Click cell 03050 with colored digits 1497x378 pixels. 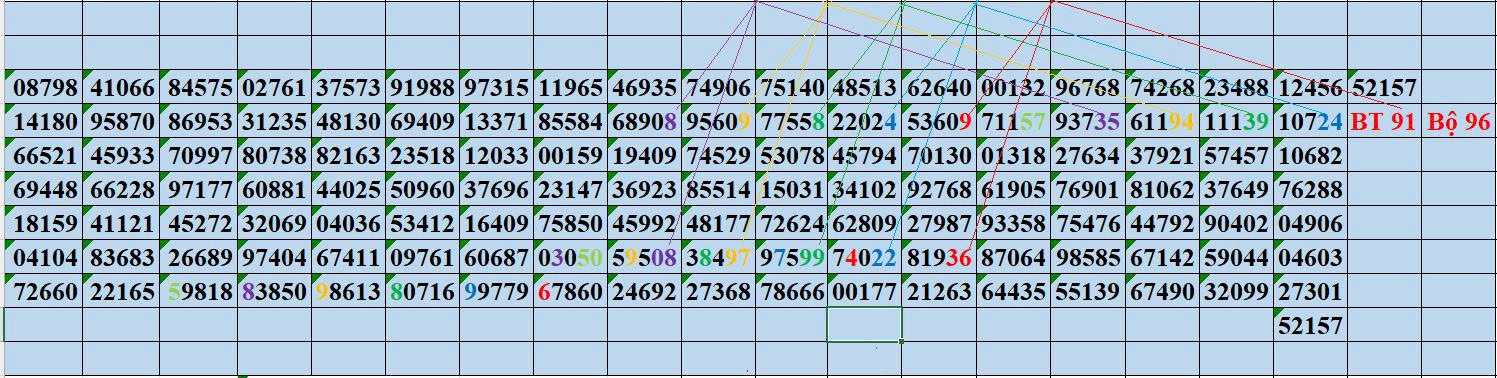[570, 258]
